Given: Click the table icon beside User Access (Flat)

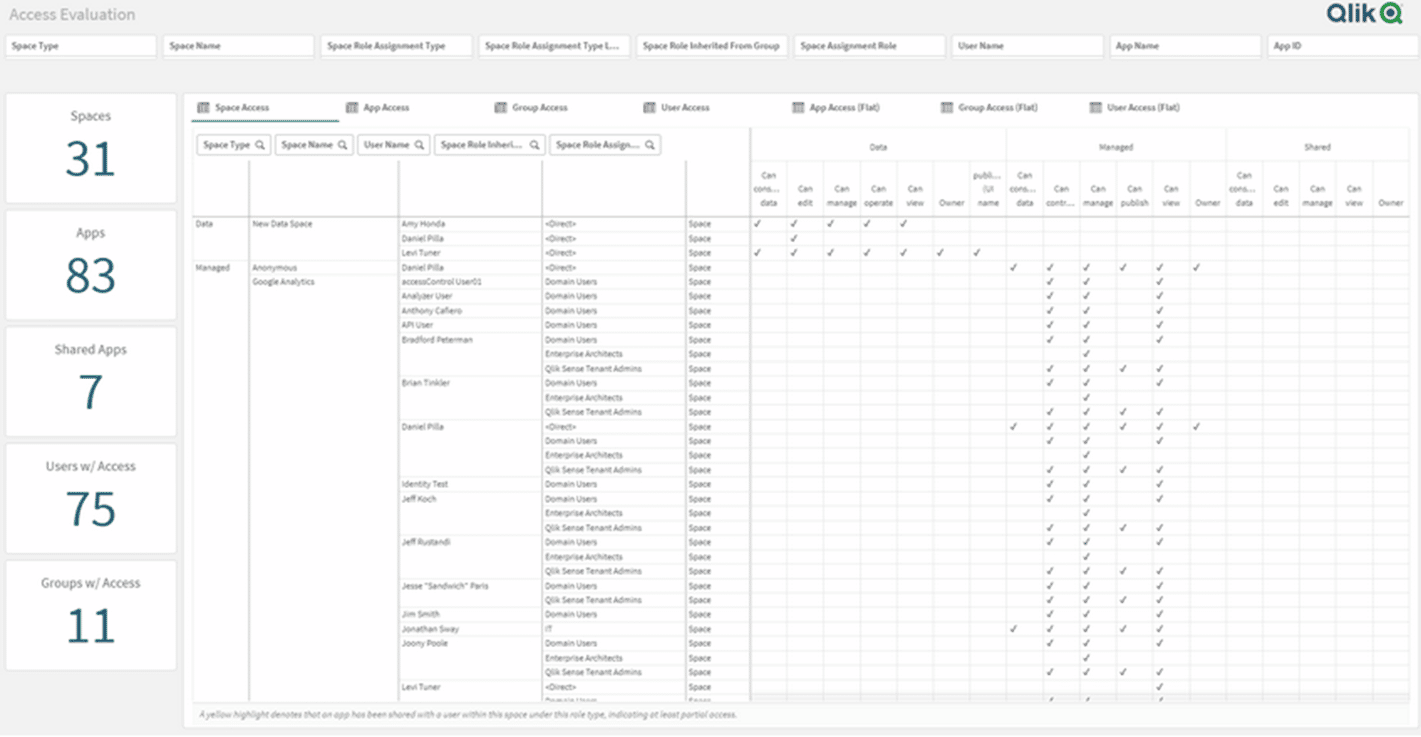Looking at the screenshot, I should point(1095,108).
